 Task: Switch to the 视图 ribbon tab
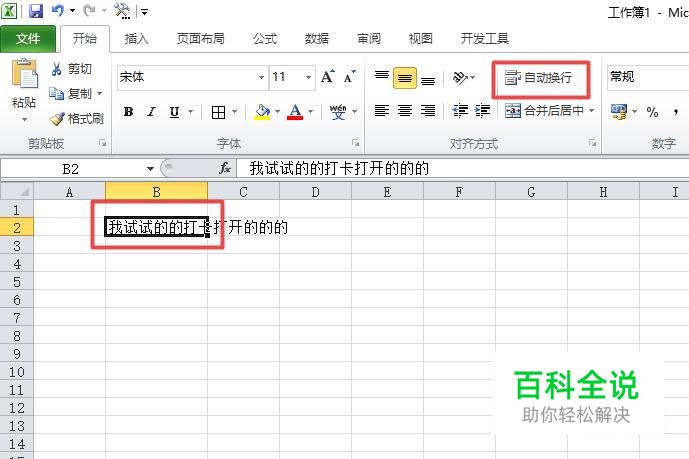point(421,39)
